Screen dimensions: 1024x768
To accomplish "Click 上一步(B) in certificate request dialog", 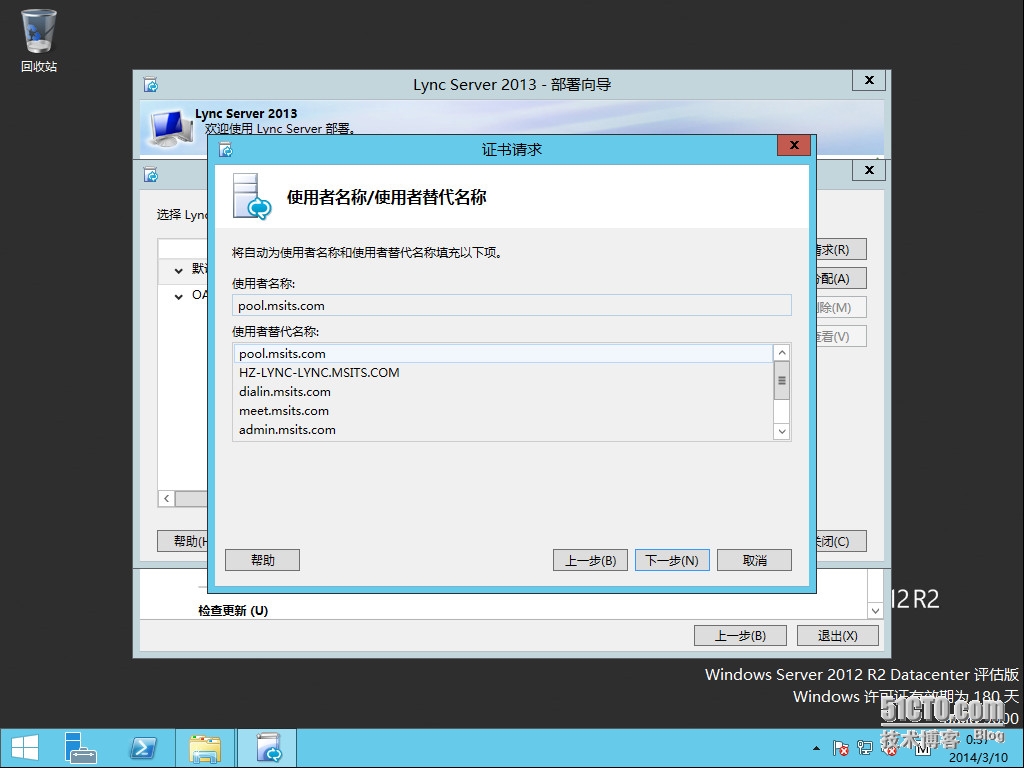I will coord(590,560).
